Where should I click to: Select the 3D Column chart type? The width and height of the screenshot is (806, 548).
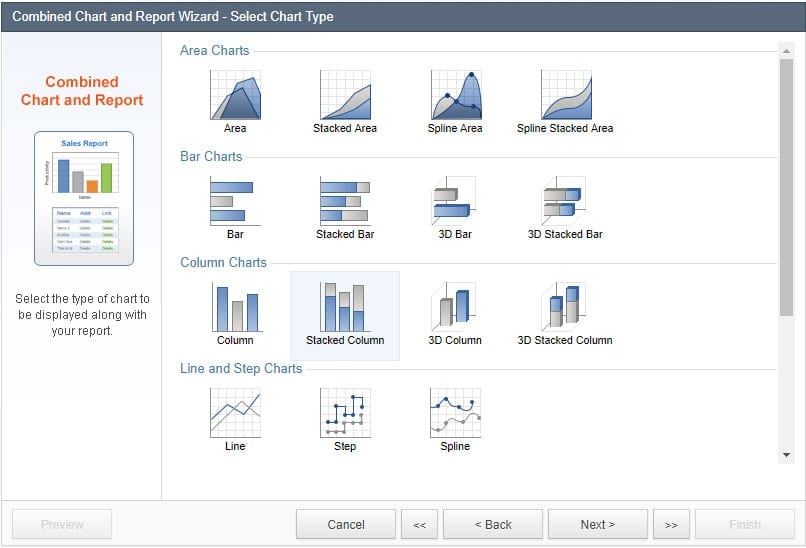point(455,307)
